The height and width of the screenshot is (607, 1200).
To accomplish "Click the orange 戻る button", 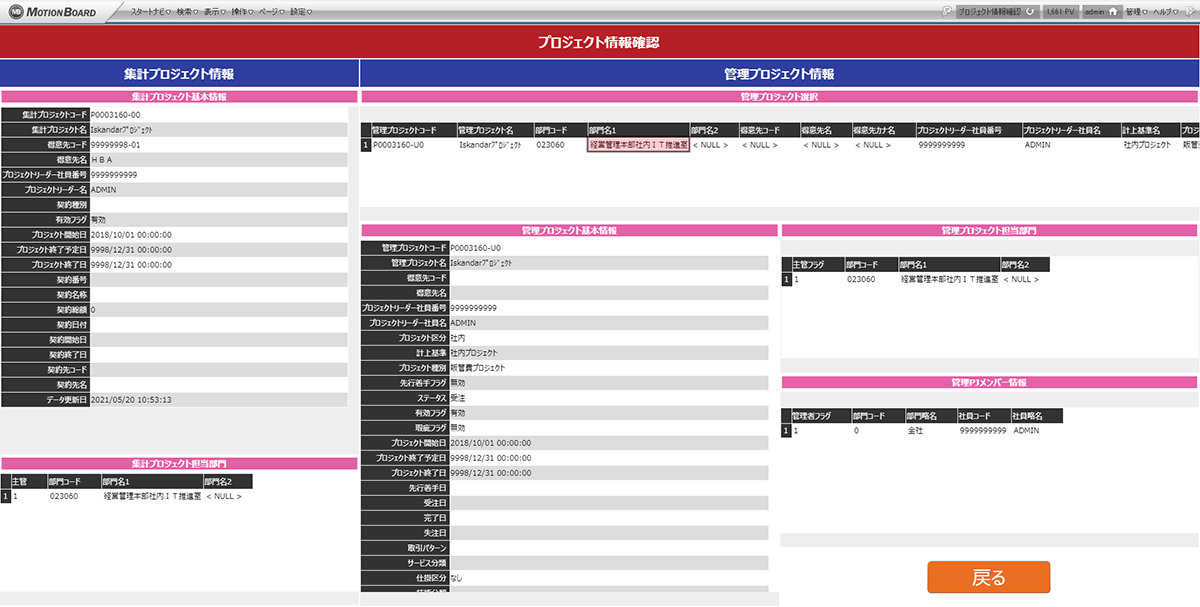I will pyautogui.click(x=988, y=578).
